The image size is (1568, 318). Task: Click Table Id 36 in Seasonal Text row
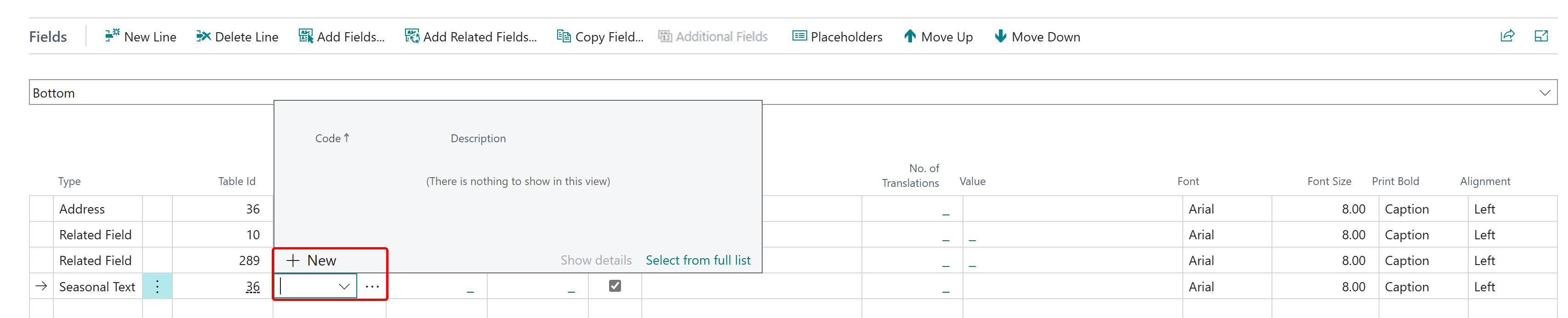tap(253, 287)
